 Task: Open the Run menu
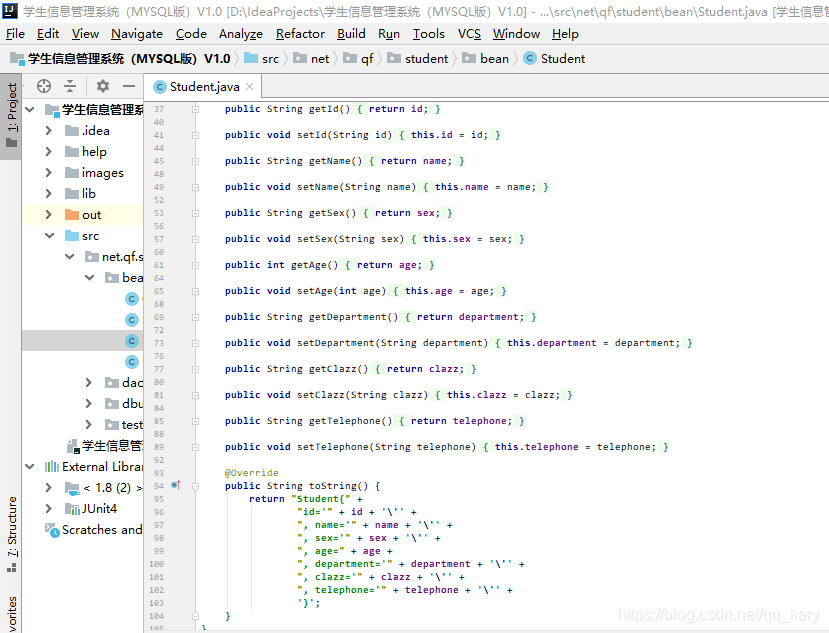click(389, 34)
